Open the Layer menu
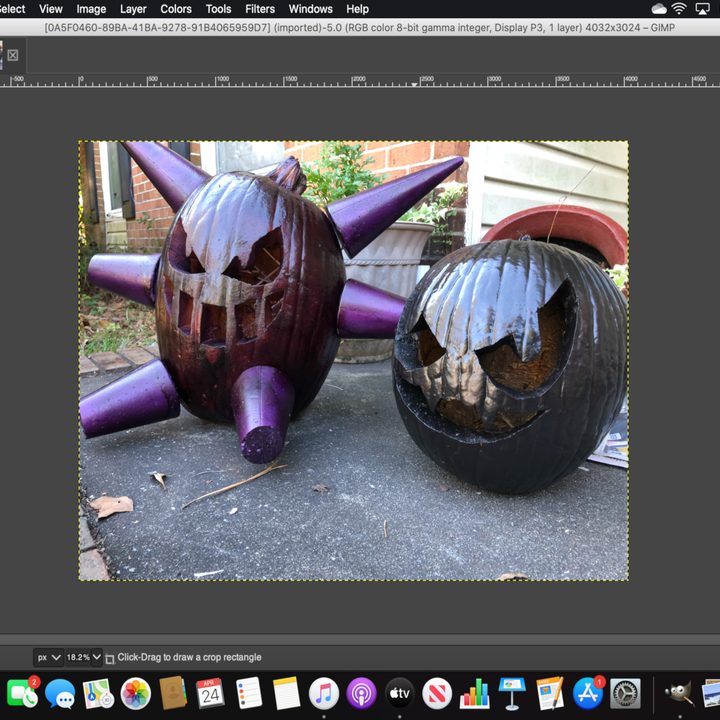Screen dimensions: 720x720 (x=133, y=9)
